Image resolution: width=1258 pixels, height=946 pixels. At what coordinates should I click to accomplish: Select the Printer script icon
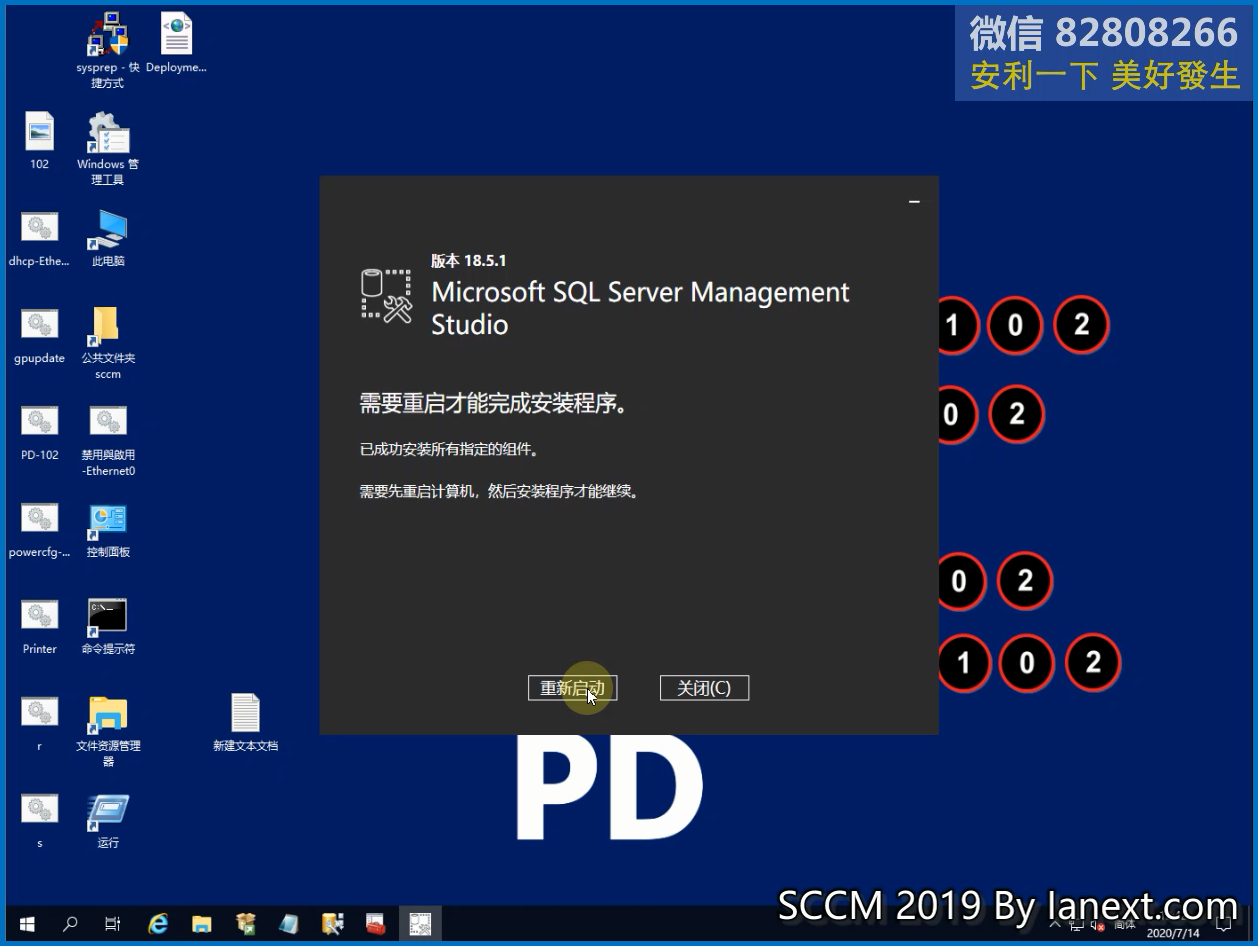(x=40, y=626)
